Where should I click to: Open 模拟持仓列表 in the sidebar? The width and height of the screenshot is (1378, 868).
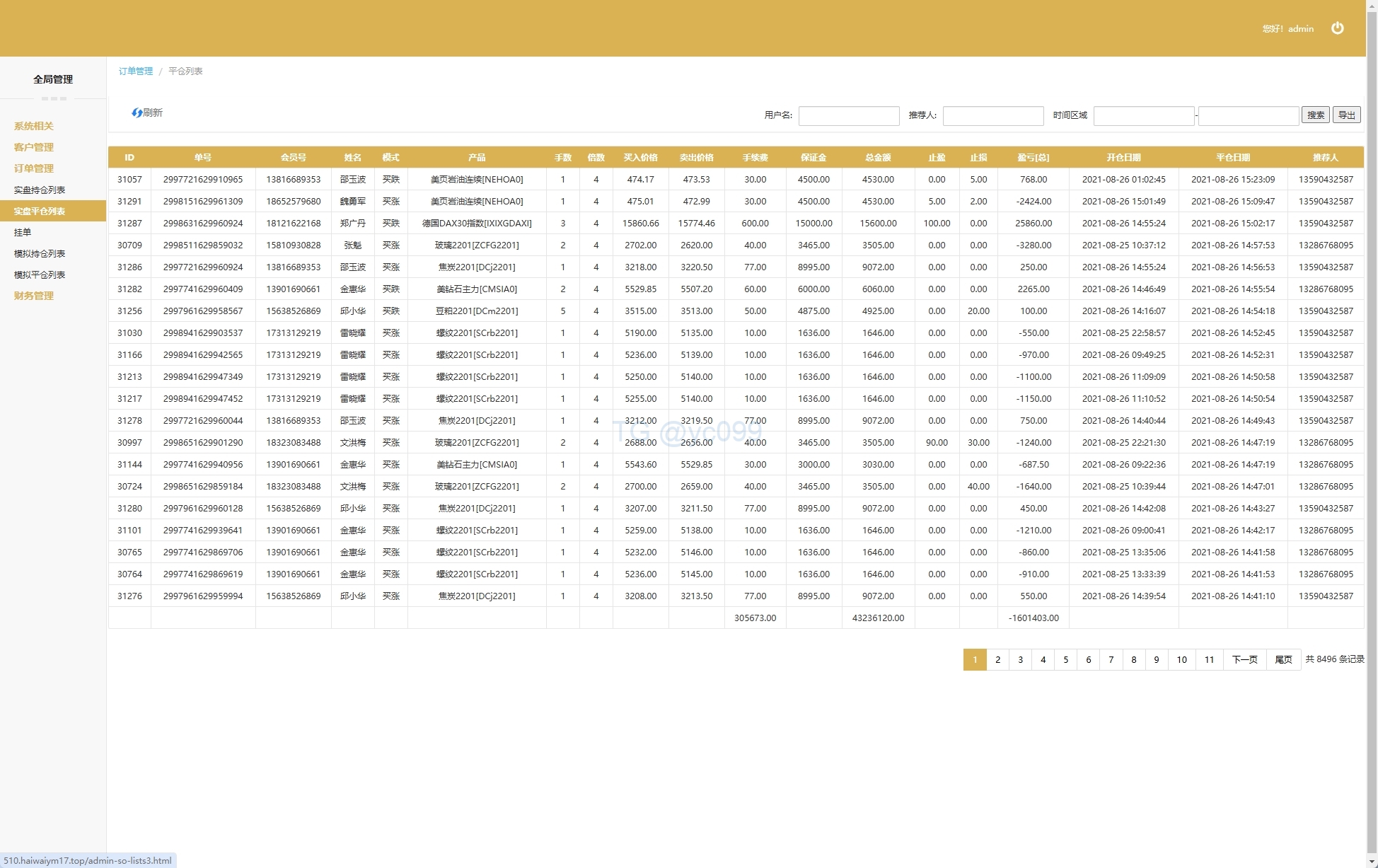tap(40, 253)
